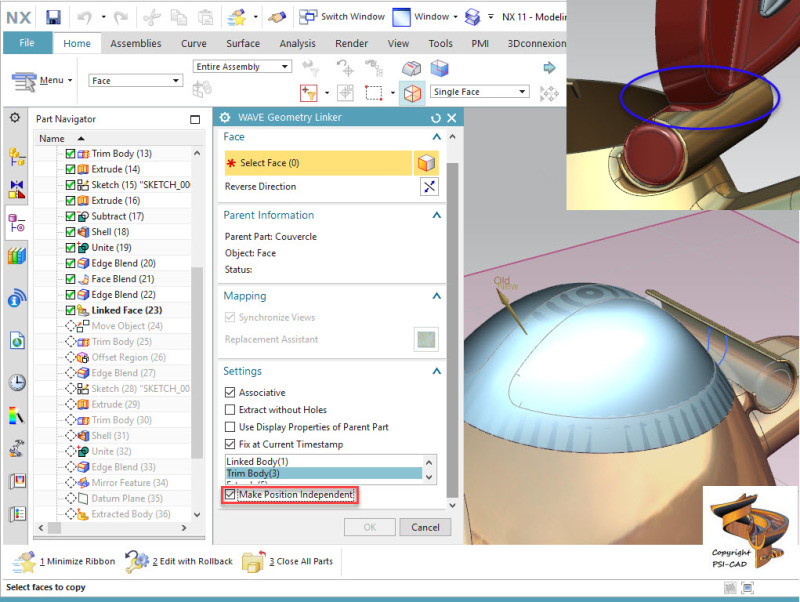Open the Assembly Navigator sidebar icon
800x602 pixels.
point(16,157)
